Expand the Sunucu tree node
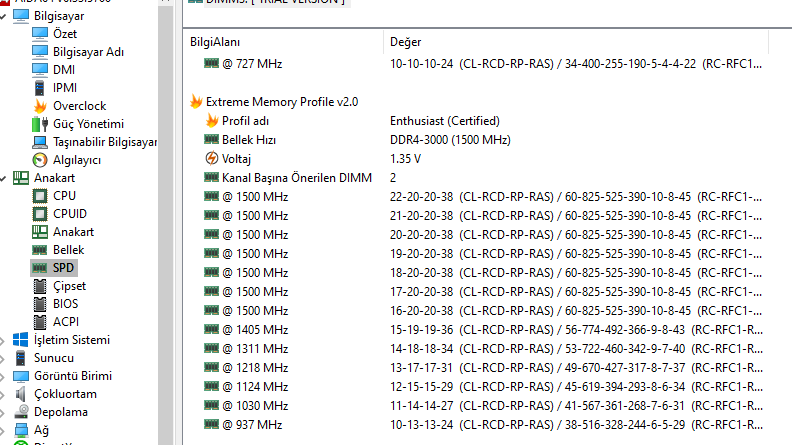 tap(5, 358)
